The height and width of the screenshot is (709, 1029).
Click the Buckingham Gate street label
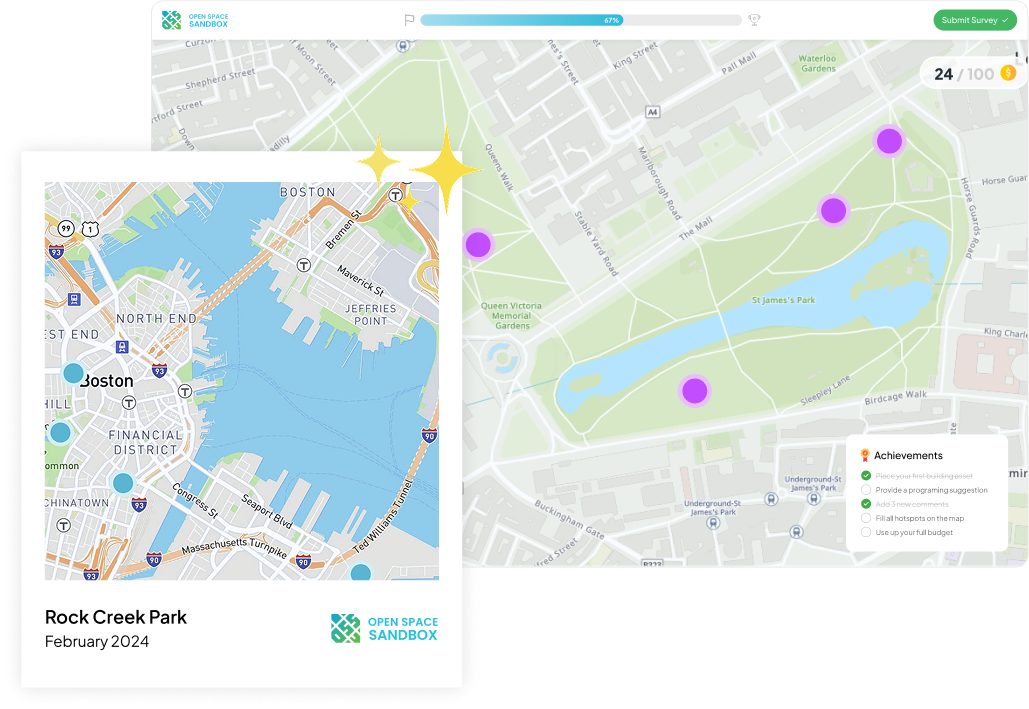(569, 520)
